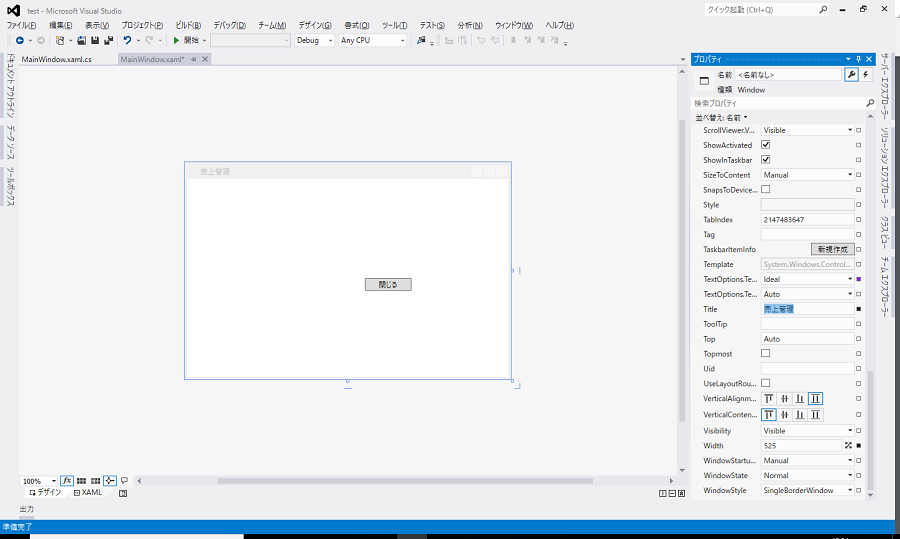The height and width of the screenshot is (539, 900).
Task: Select vertical split layout icon
Action: pos(662,493)
